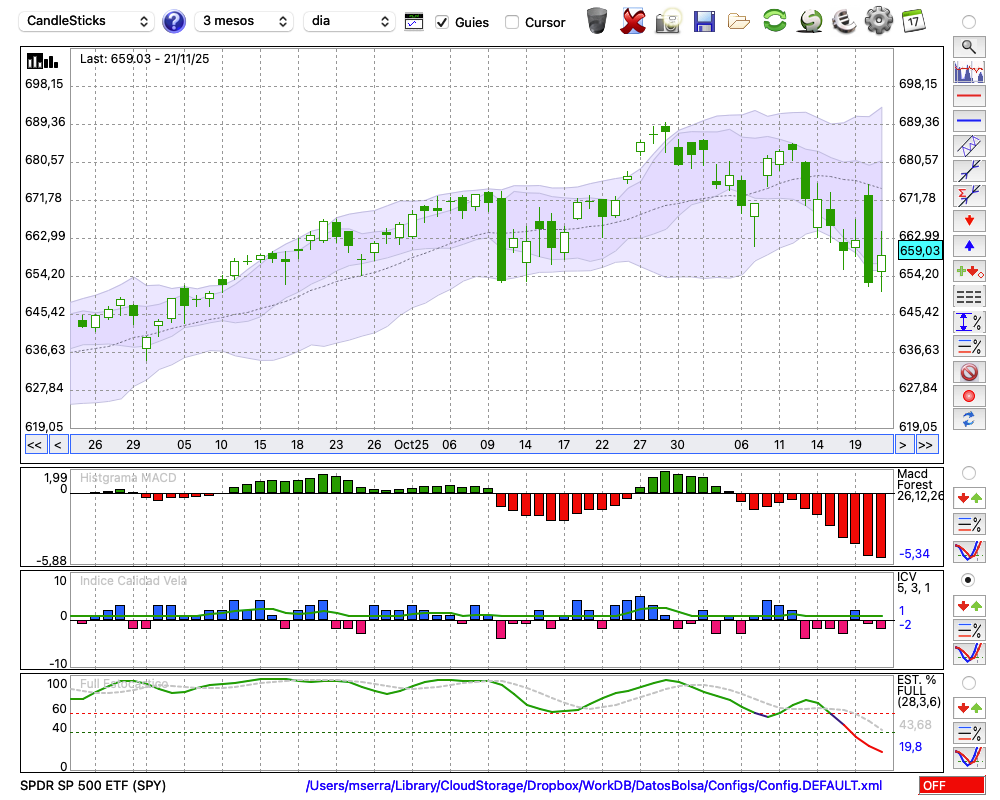1000x800 pixels.
Task: Open the CandleSticks chart type dropdown
Action: click(x=87, y=21)
